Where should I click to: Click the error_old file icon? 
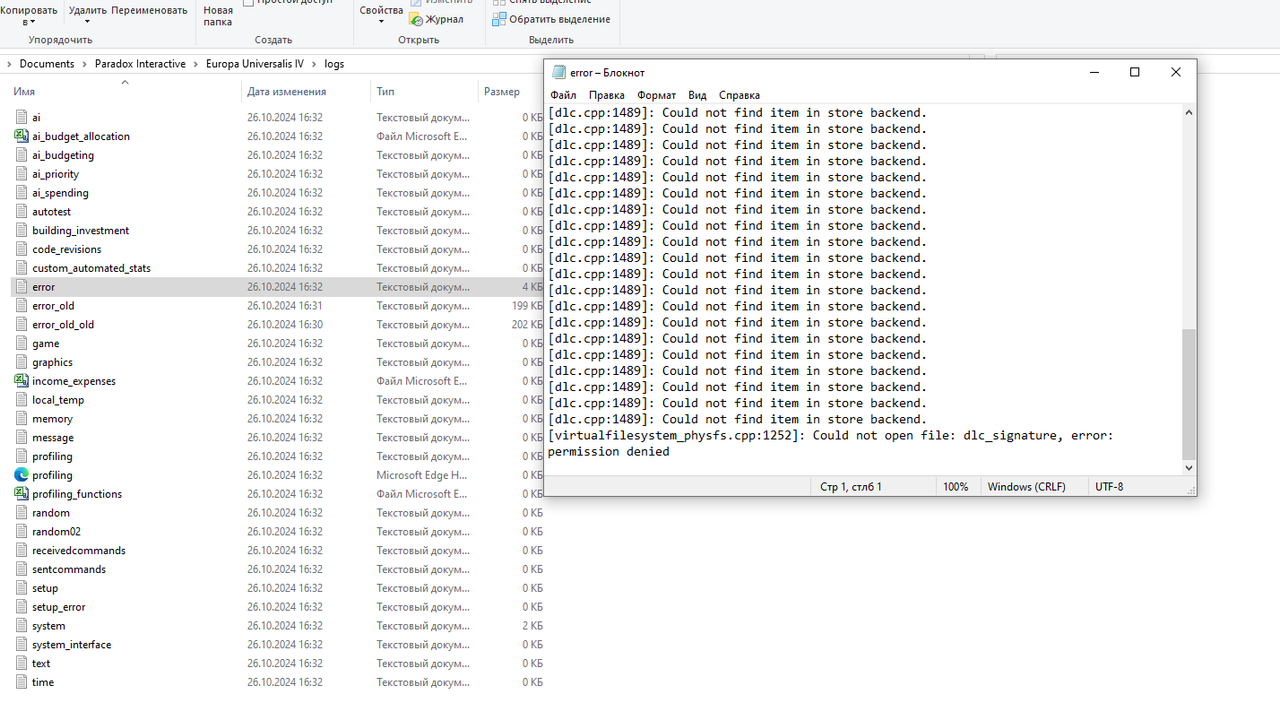[x=22, y=306]
